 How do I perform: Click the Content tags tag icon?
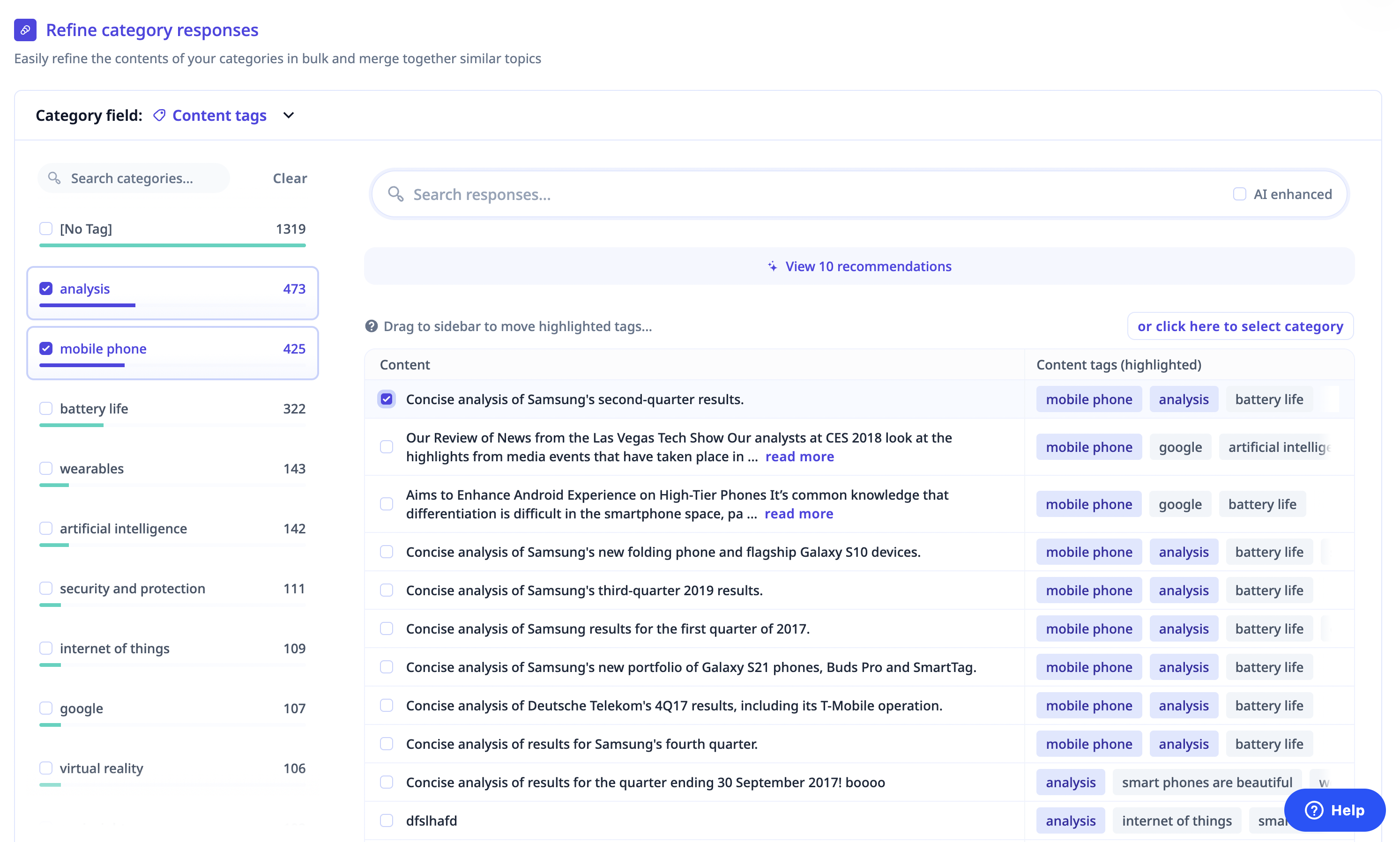(x=159, y=115)
